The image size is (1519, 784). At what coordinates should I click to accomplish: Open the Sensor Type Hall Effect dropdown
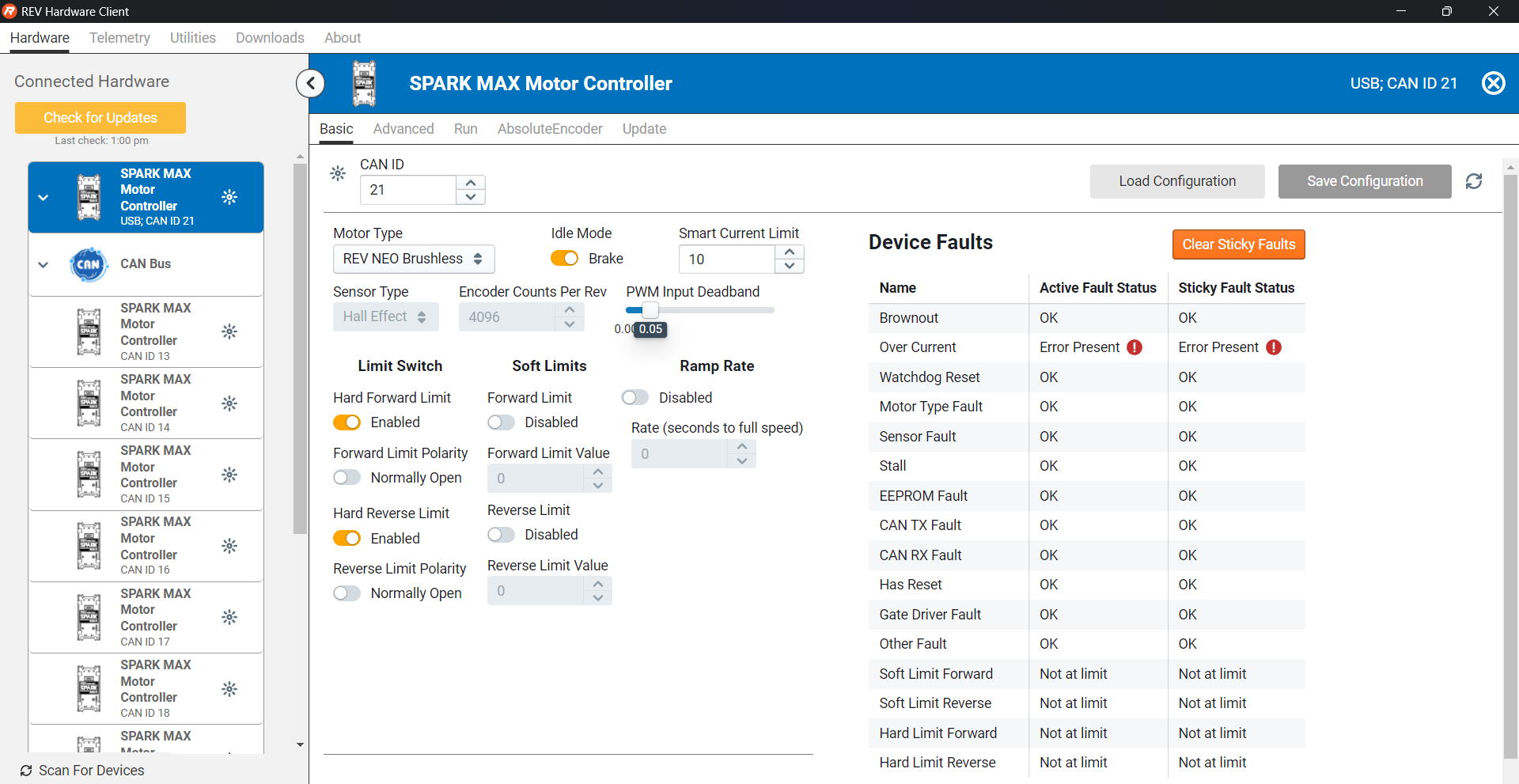click(385, 316)
